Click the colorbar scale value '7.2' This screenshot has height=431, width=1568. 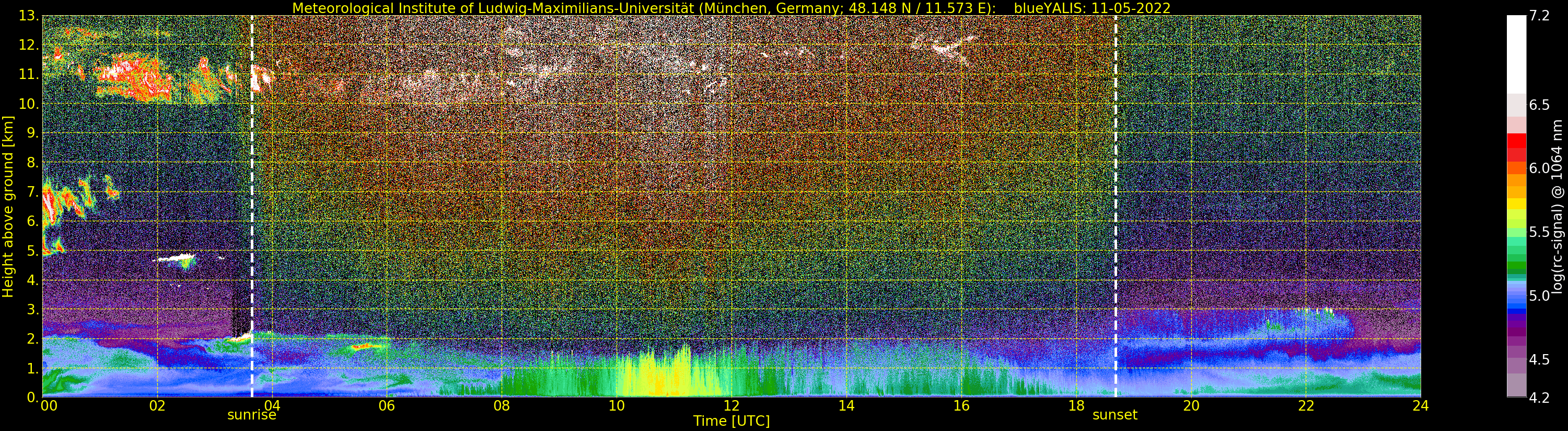click(1539, 16)
